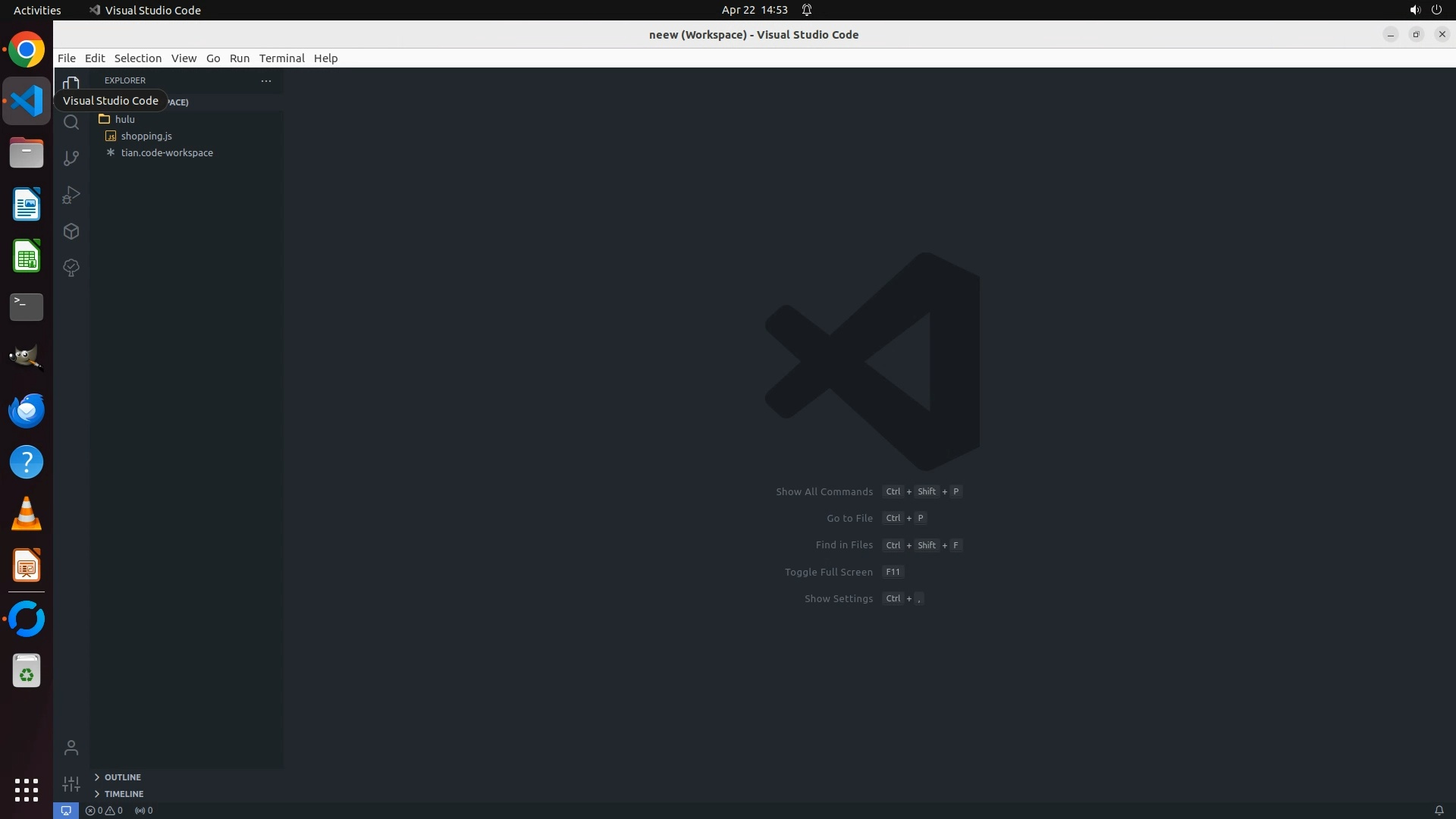The height and width of the screenshot is (819, 1456).
Task: Open tian.code-workspace file
Action: click(167, 152)
